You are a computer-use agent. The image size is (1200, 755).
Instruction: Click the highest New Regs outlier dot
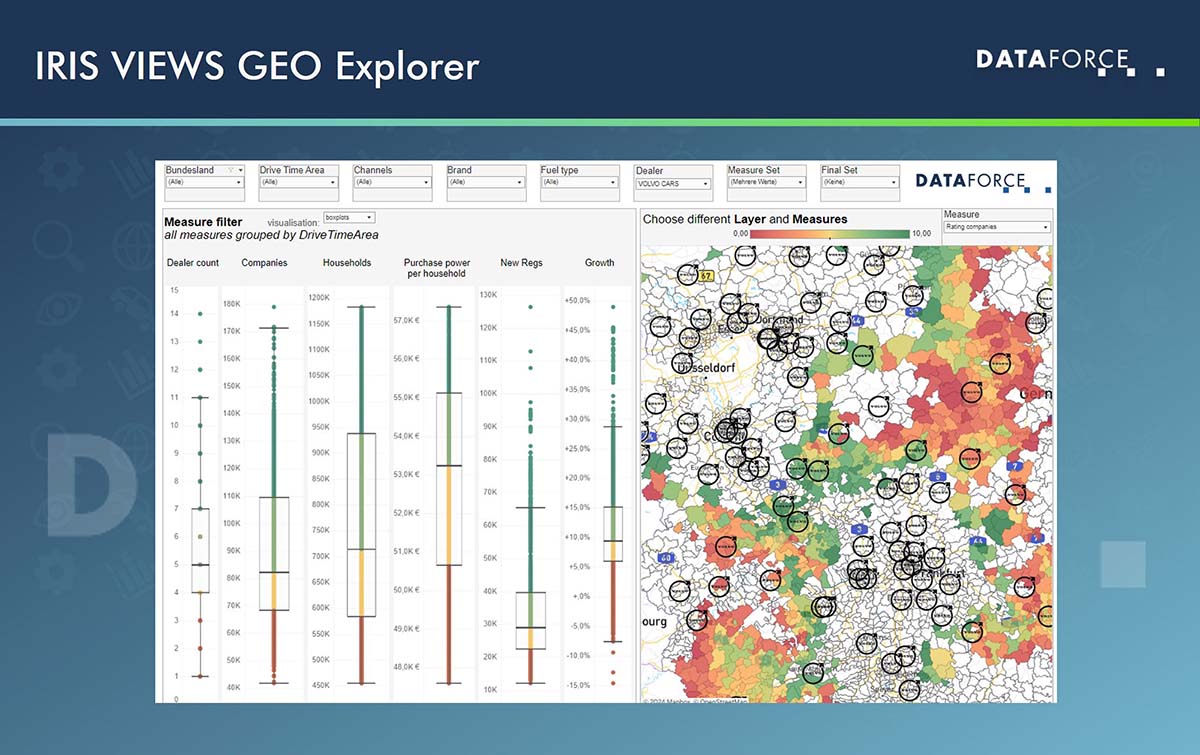(530, 308)
